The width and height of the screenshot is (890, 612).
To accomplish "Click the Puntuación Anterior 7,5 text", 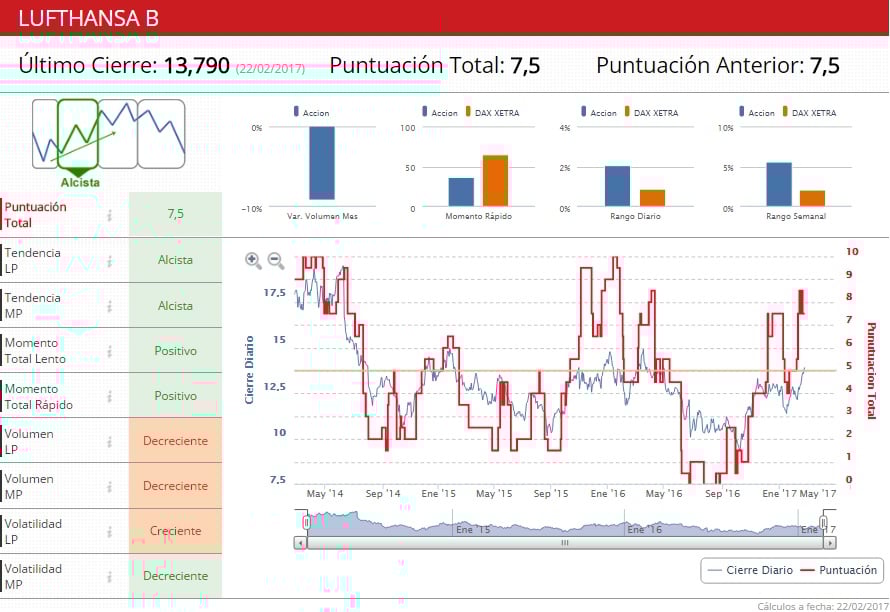I will point(717,66).
